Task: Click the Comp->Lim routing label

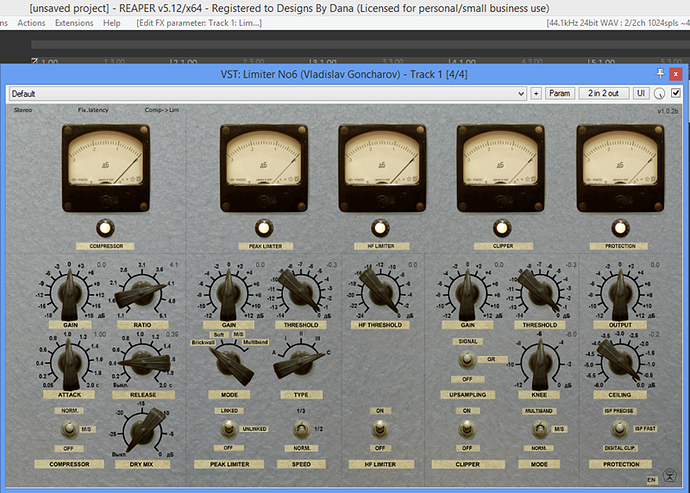Action: tap(162, 110)
